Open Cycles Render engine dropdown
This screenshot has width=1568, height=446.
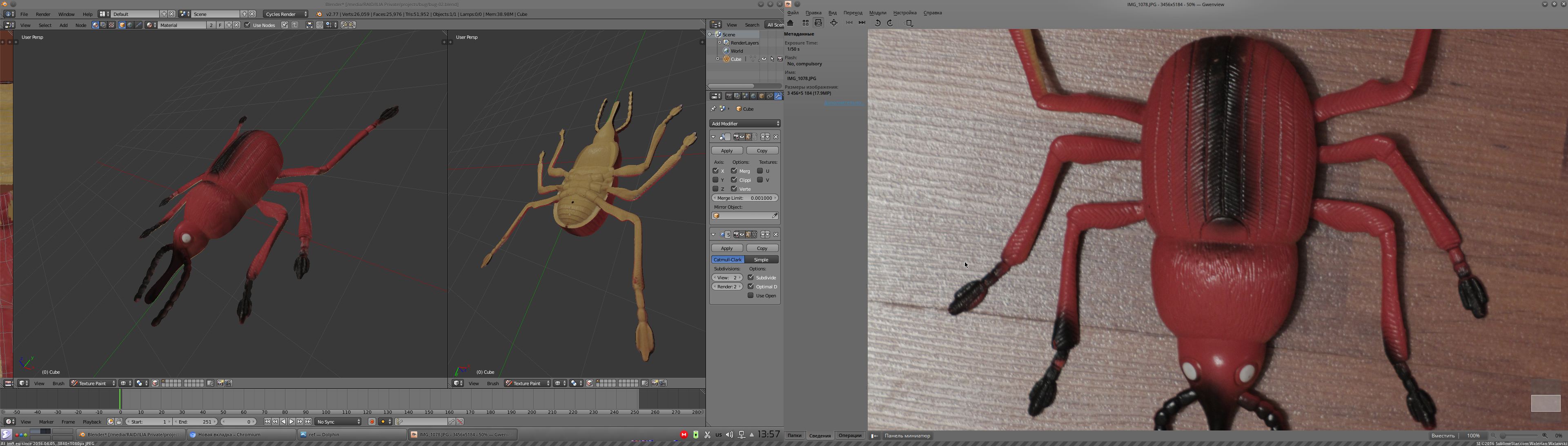coord(285,14)
